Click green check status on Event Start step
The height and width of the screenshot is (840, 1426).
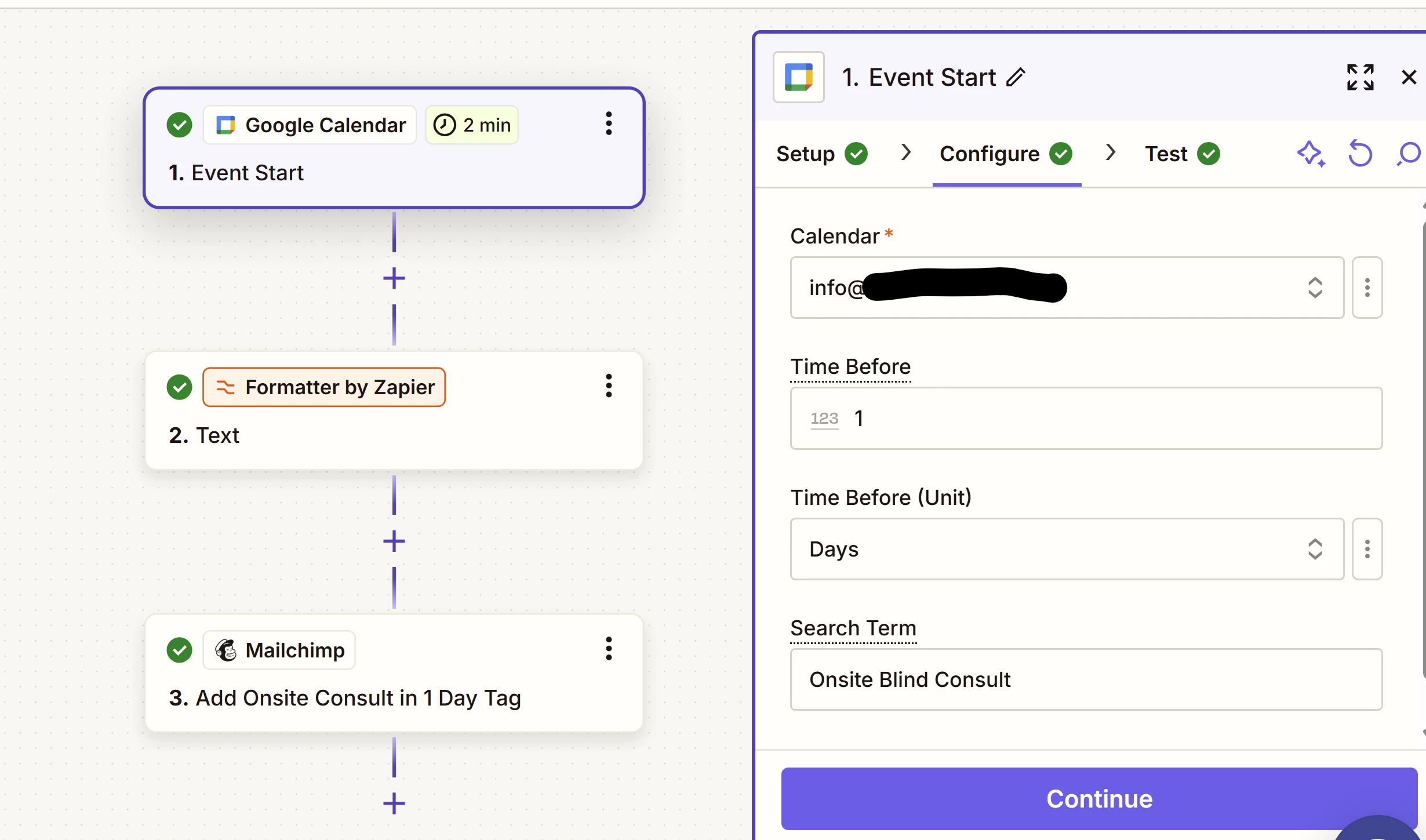[x=179, y=125]
